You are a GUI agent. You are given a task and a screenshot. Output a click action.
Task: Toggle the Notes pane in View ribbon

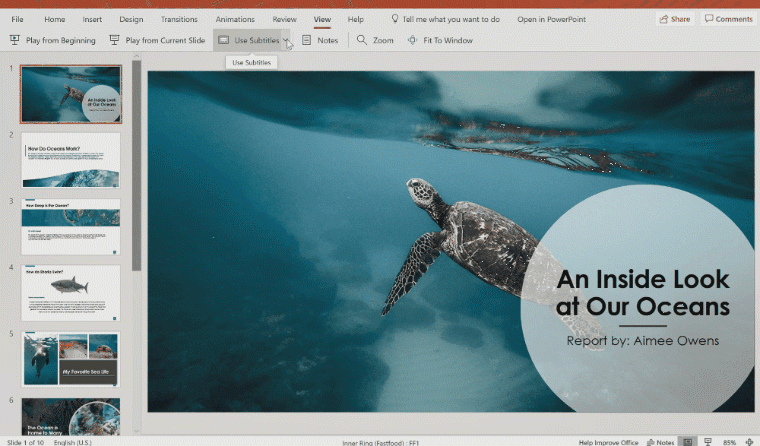click(320, 40)
